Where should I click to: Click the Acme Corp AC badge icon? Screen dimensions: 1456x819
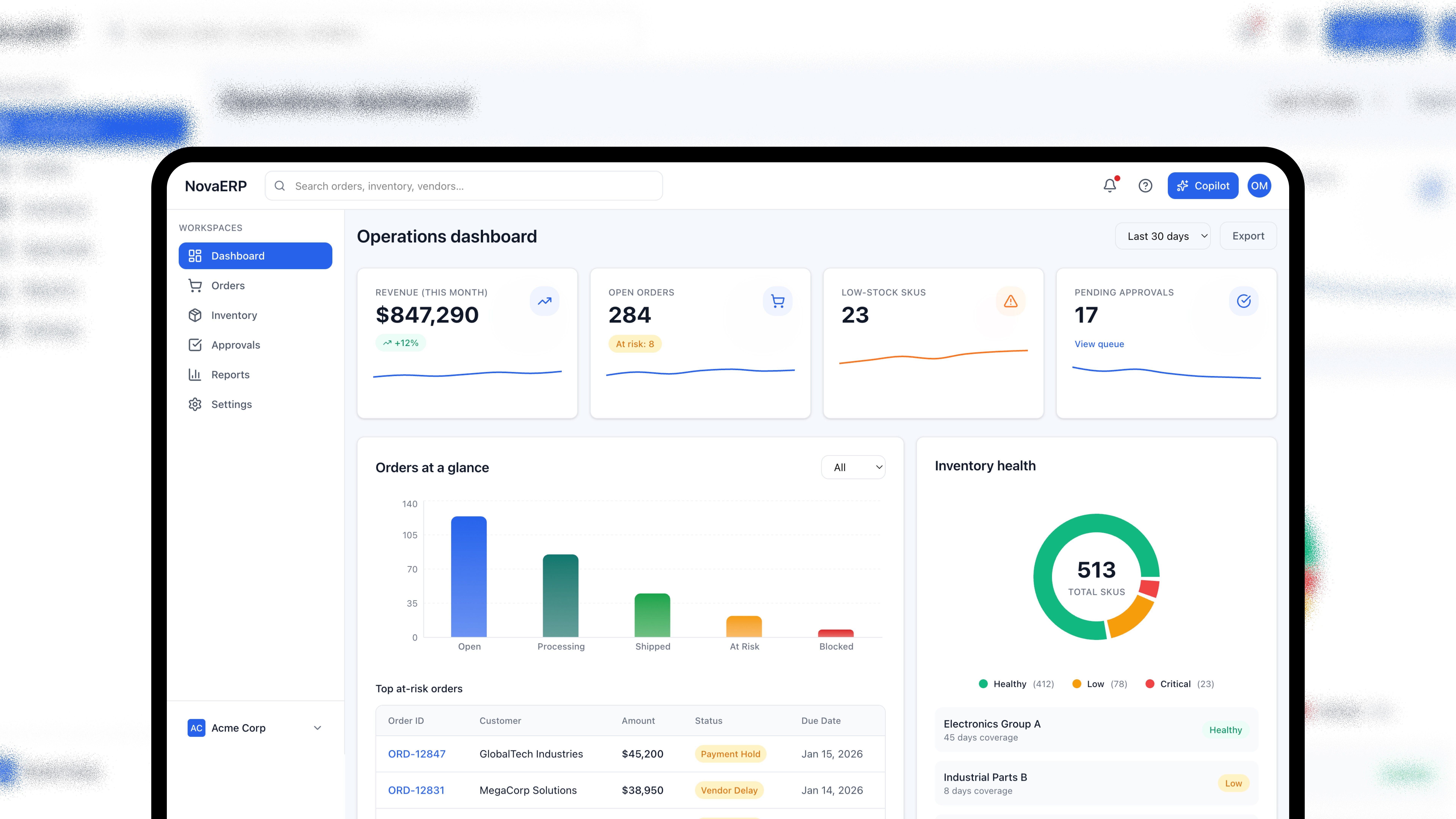point(196,728)
